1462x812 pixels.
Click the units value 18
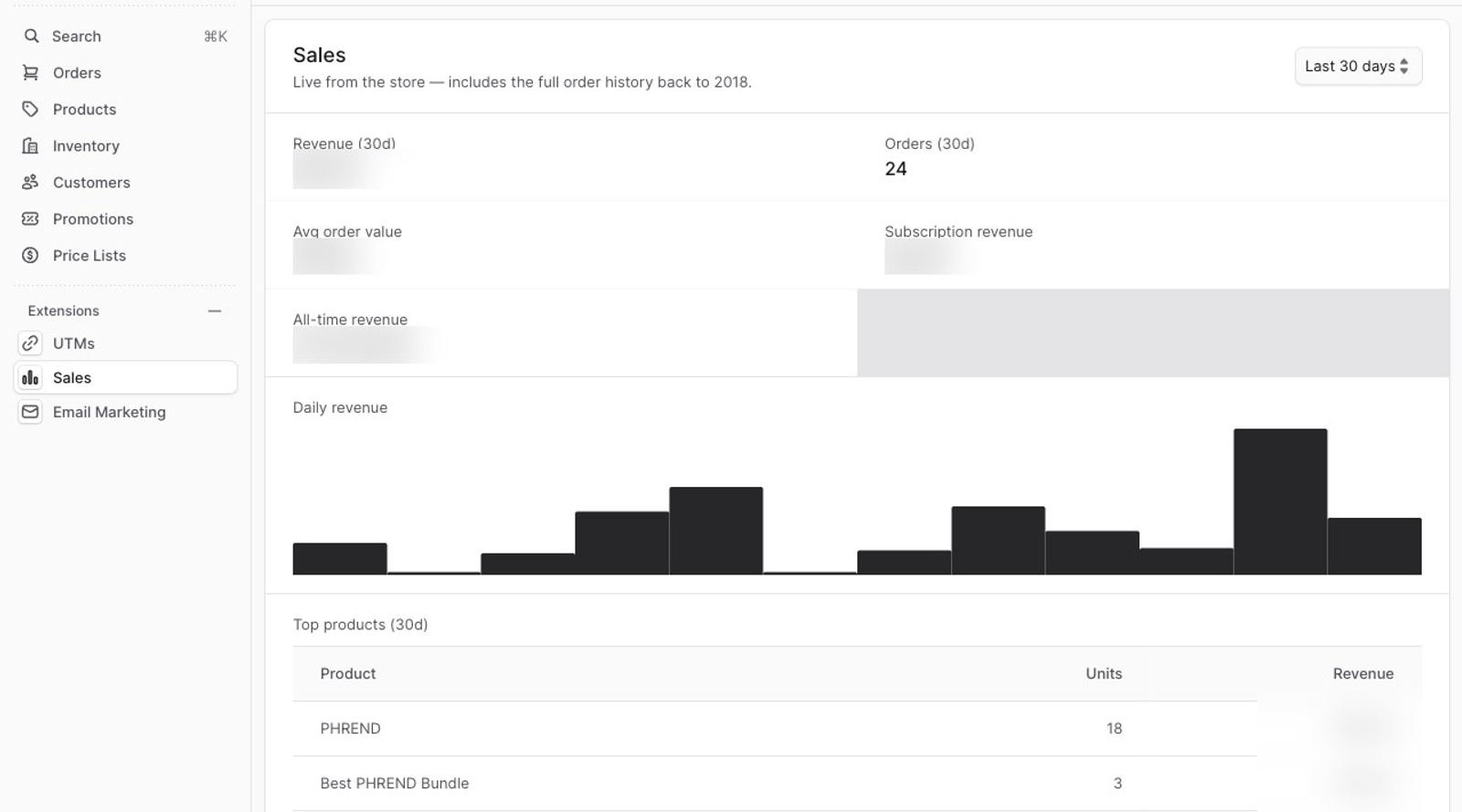pos(1114,728)
